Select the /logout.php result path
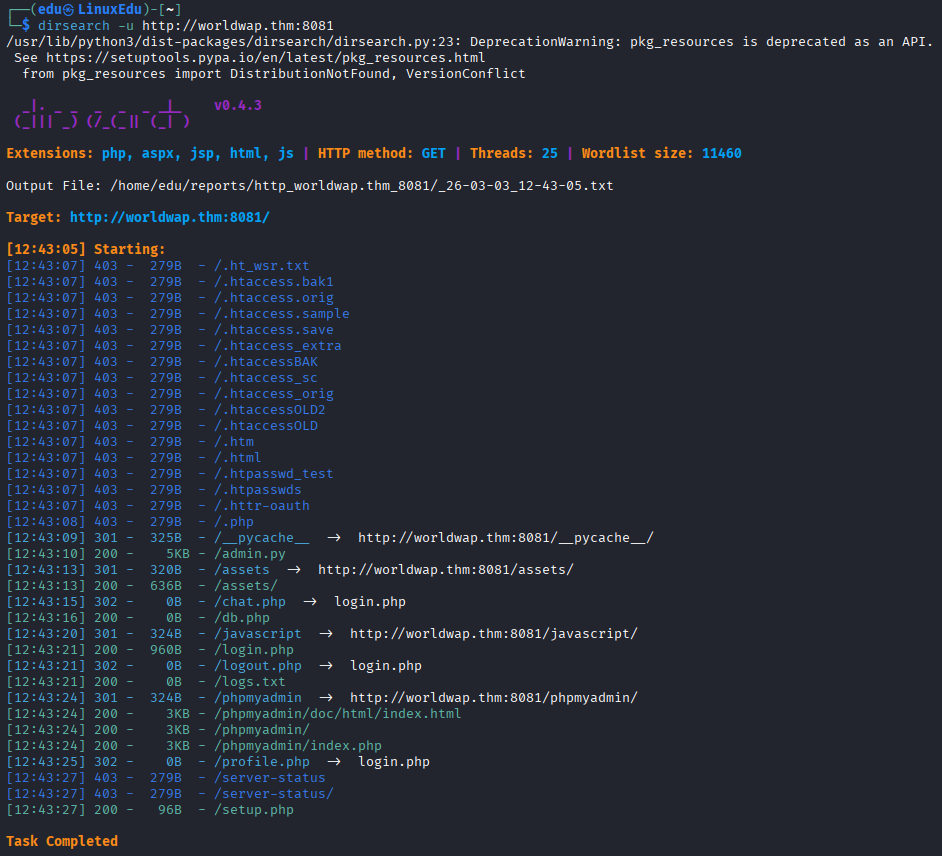 pos(258,666)
